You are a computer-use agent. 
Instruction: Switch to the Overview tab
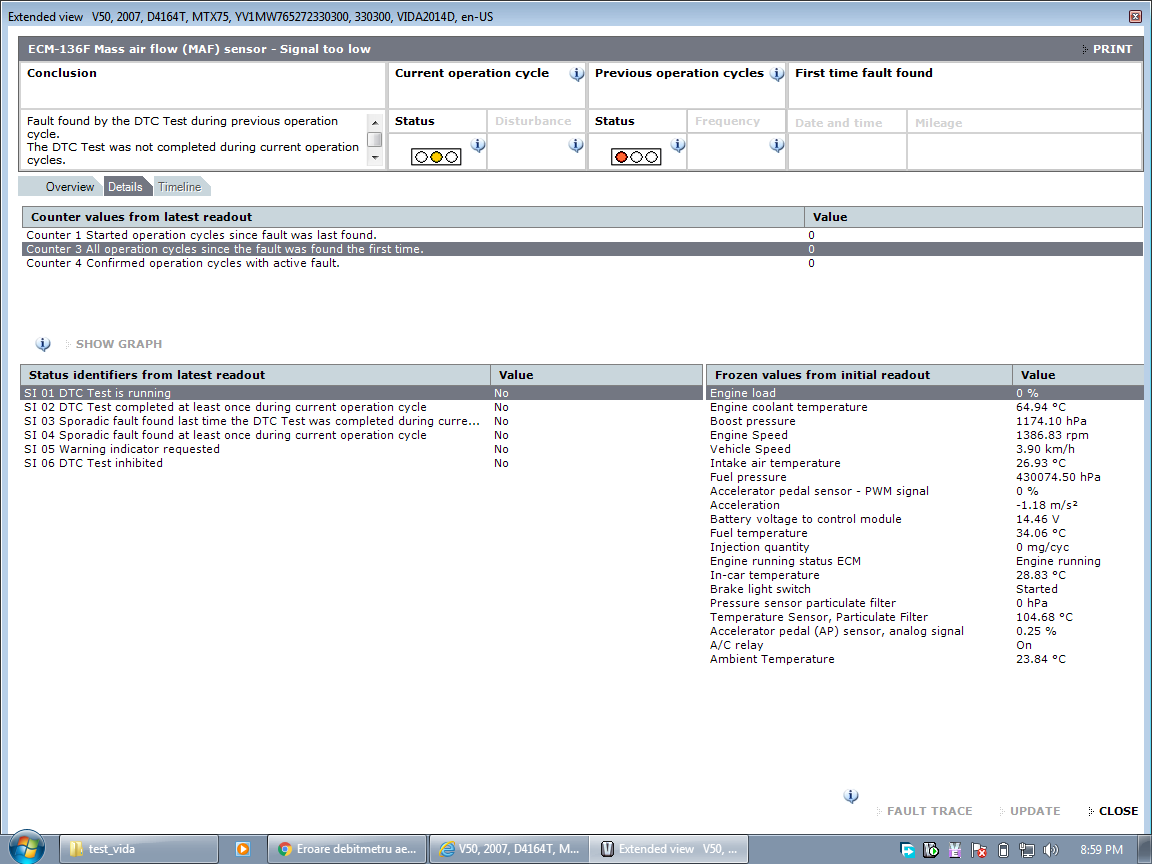[69, 187]
